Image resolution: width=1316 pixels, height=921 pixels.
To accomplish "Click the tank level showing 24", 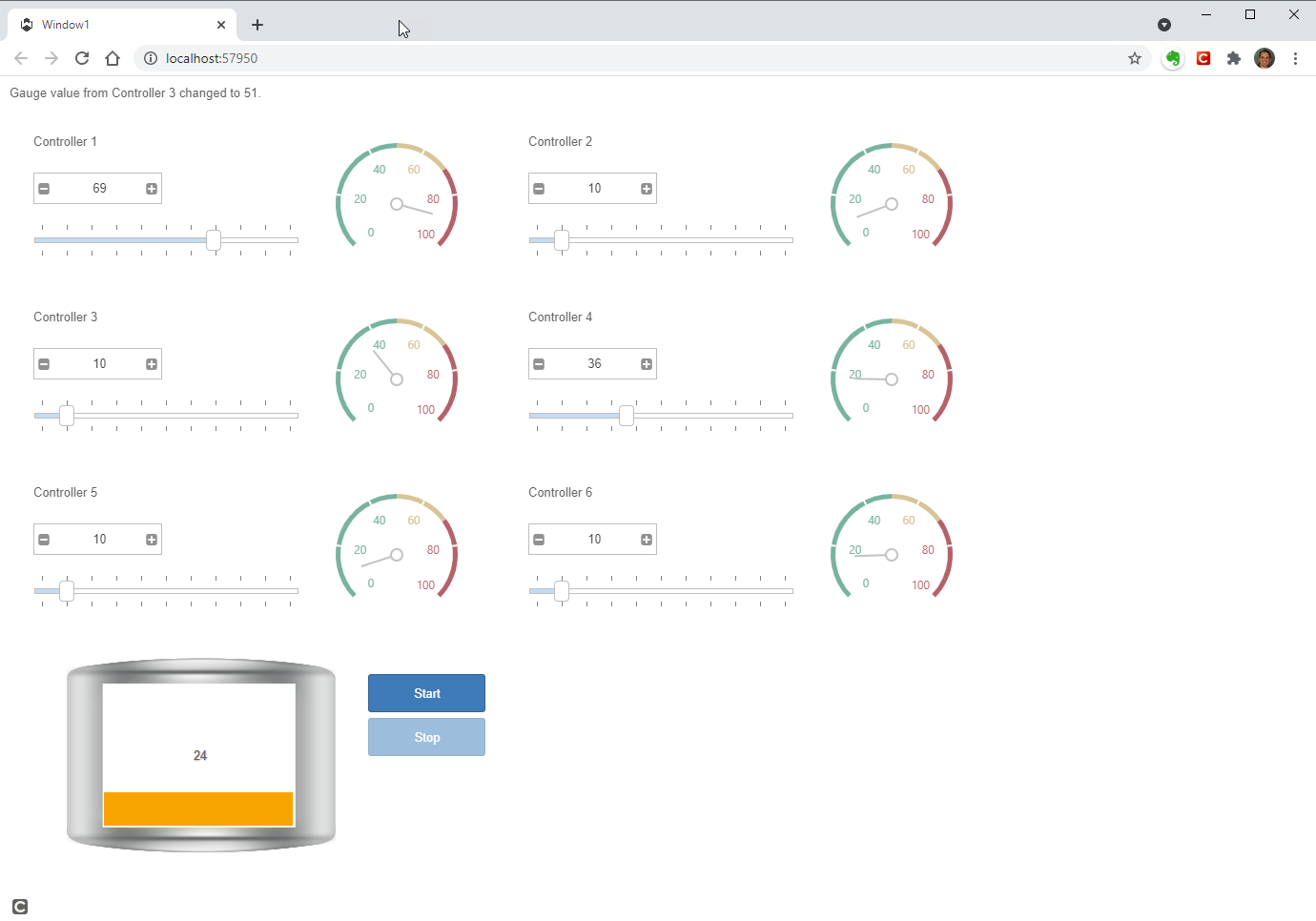I will (200, 755).
